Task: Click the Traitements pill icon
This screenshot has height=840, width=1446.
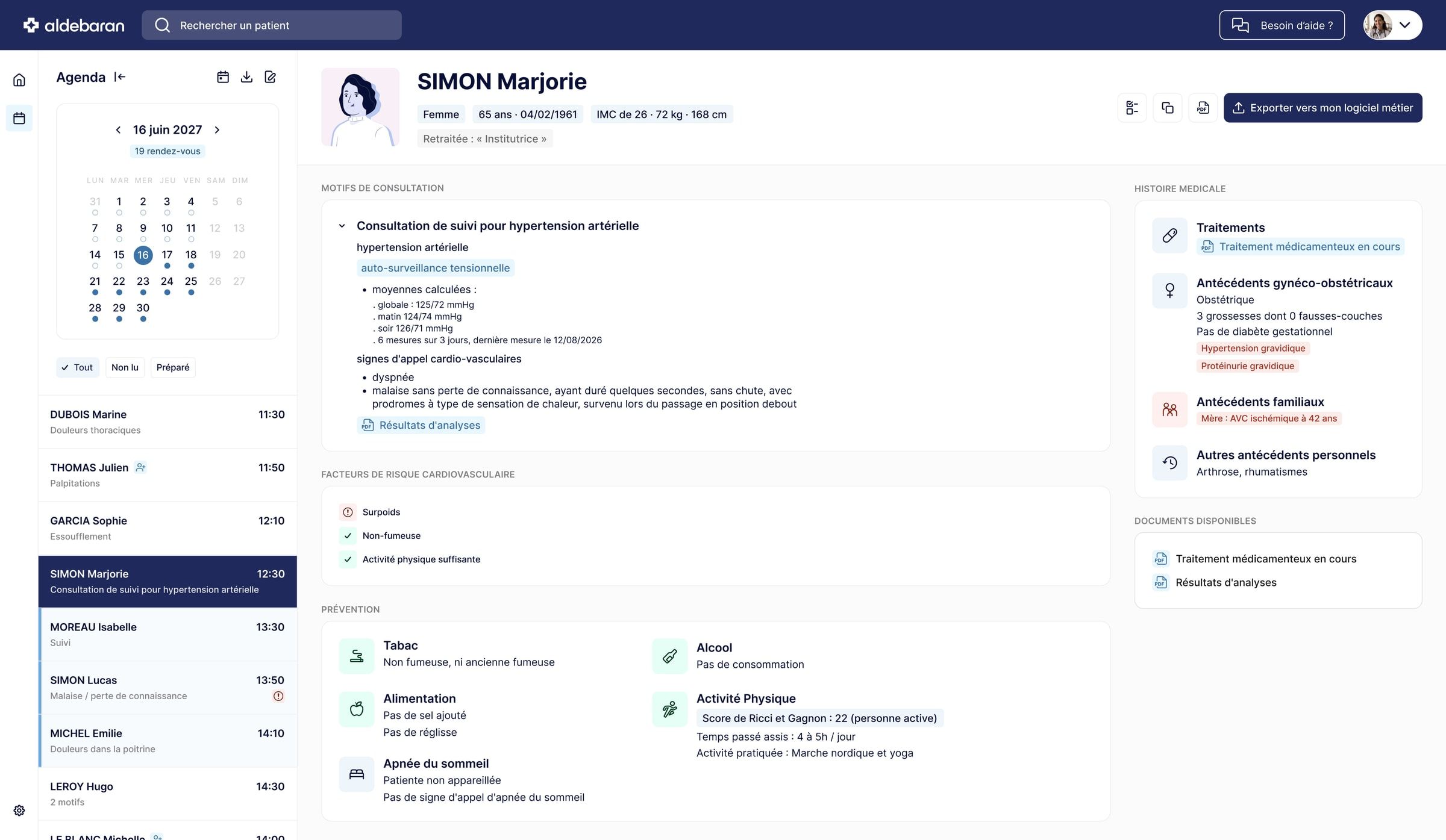Action: point(1170,235)
